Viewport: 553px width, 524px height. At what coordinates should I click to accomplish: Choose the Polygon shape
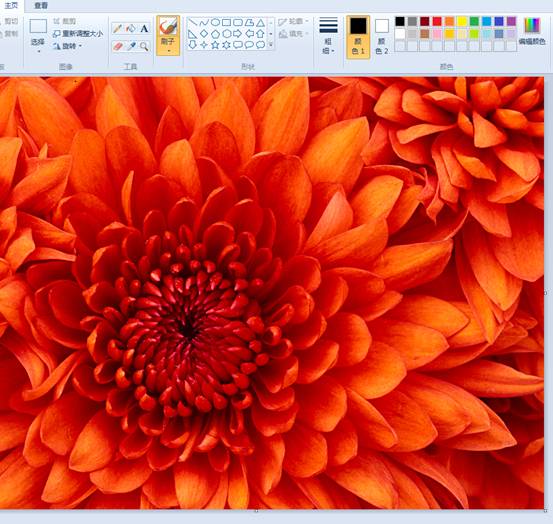tap(249, 23)
